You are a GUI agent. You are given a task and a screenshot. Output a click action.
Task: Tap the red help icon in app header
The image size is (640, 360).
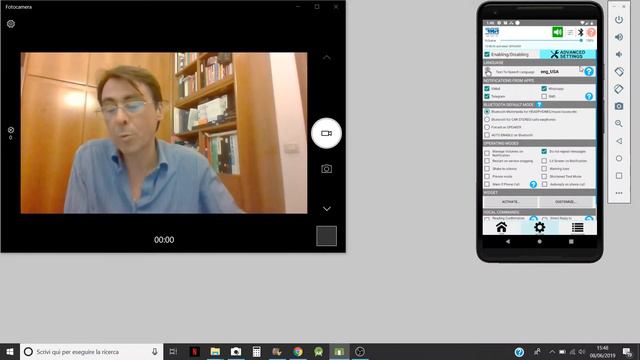coord(591,32)
